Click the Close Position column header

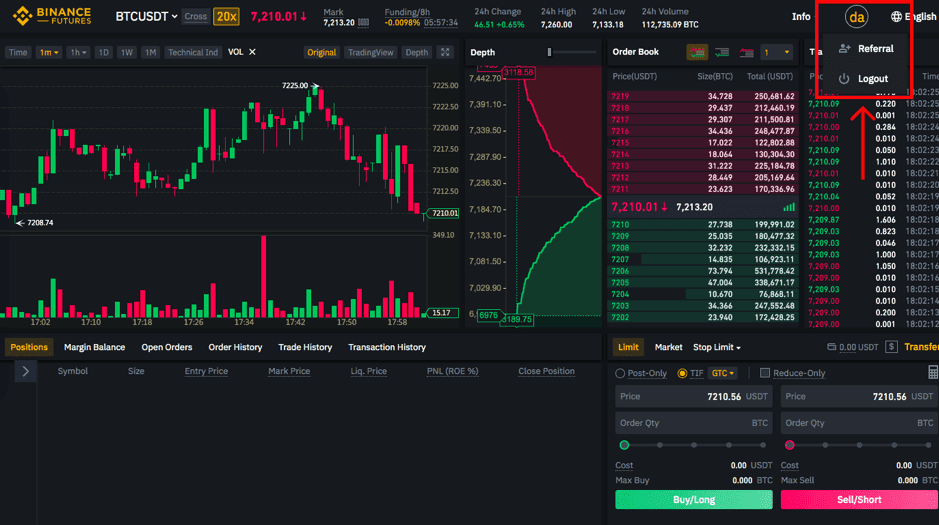(546, 371)
